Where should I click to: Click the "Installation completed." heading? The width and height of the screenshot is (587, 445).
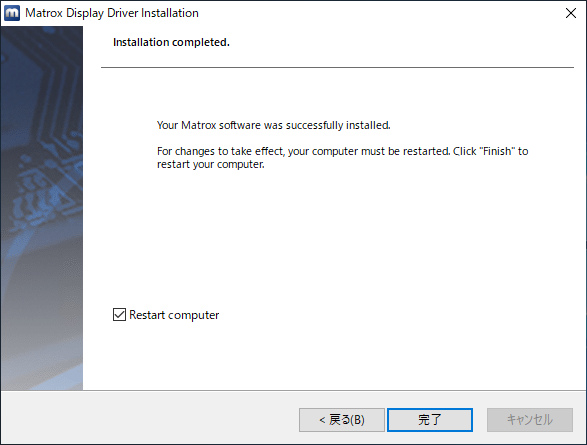pos(171,42)
